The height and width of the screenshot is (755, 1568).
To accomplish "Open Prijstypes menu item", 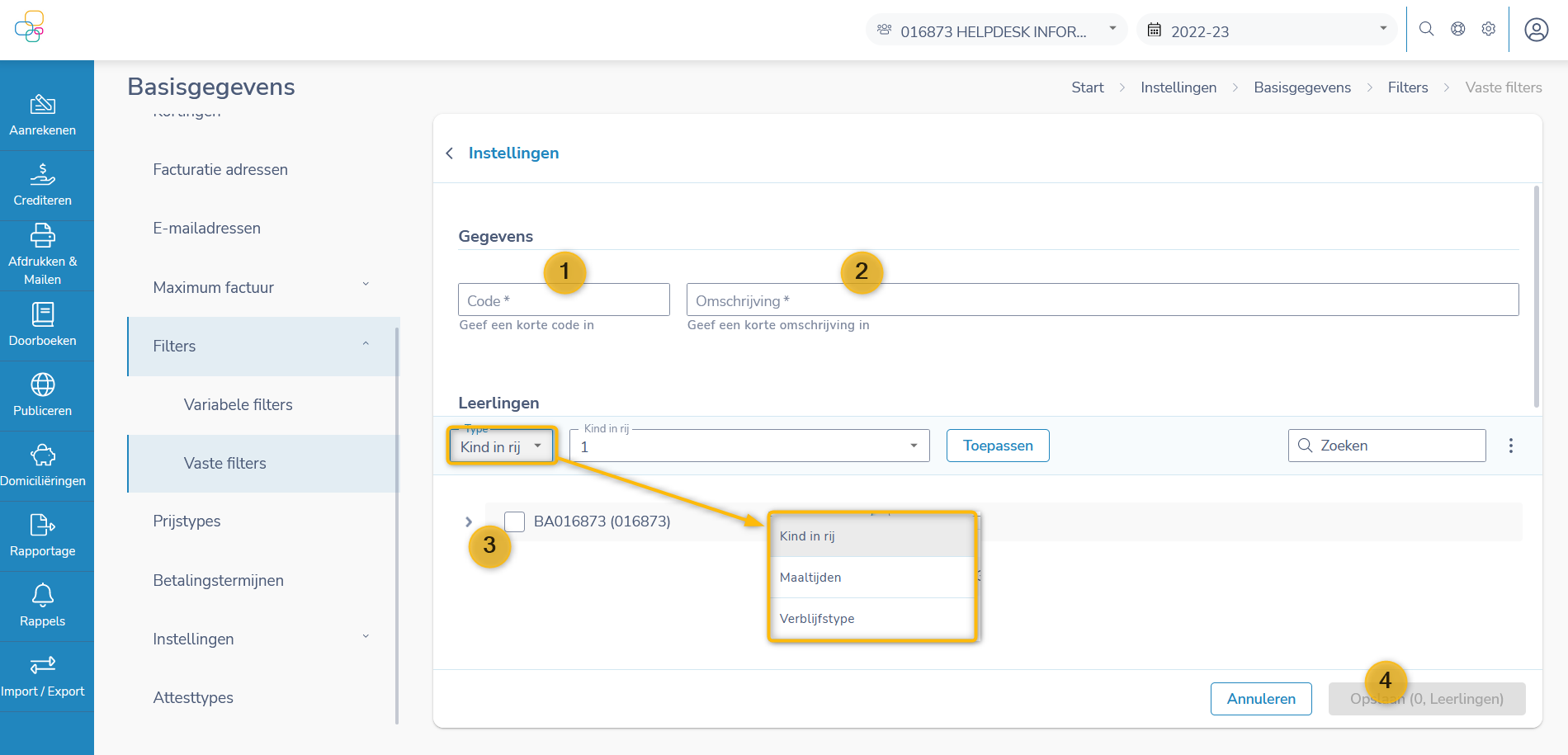I will pyautogui.click(x=187, y=521).
